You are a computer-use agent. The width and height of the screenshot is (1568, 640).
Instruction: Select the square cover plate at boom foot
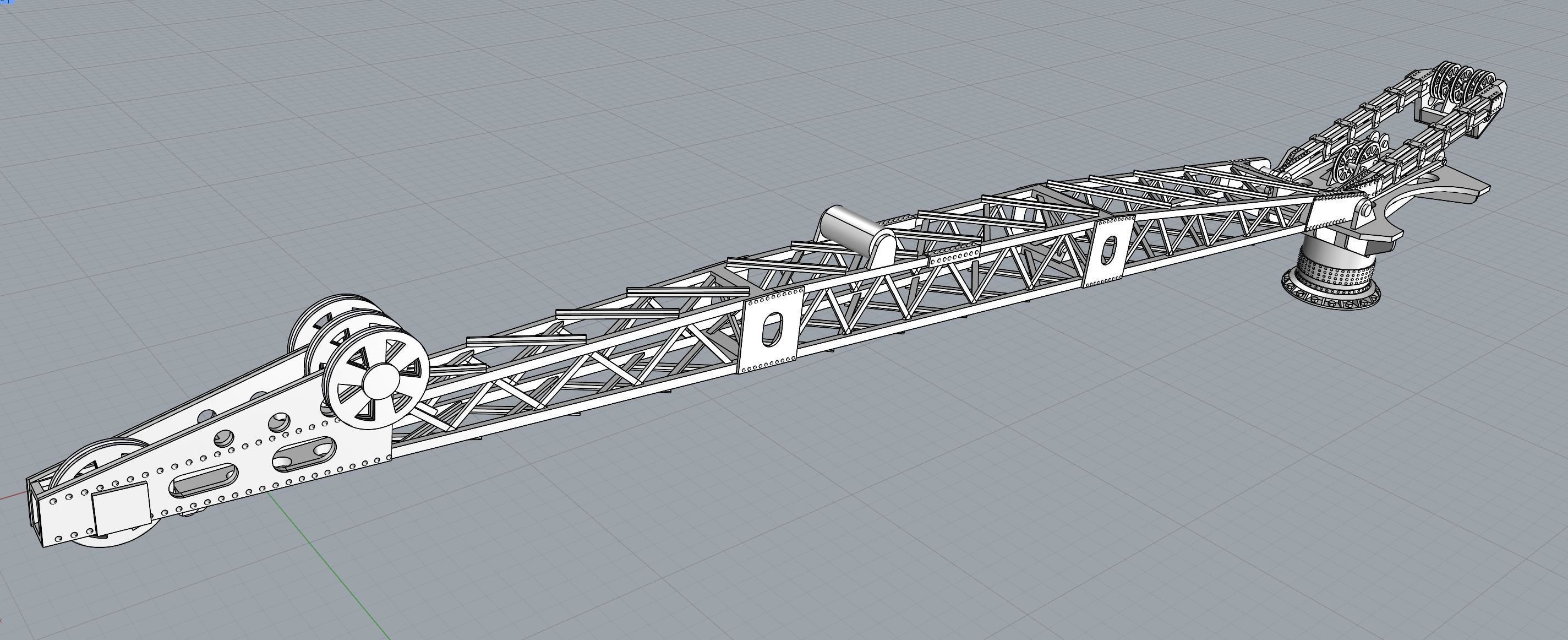(x=121, y=508)
